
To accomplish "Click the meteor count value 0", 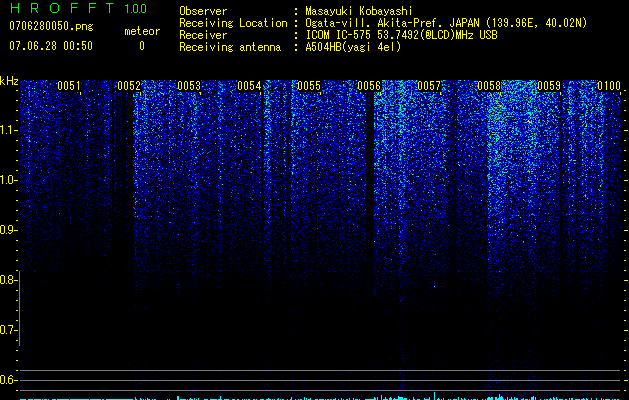I will click(142, 46).
